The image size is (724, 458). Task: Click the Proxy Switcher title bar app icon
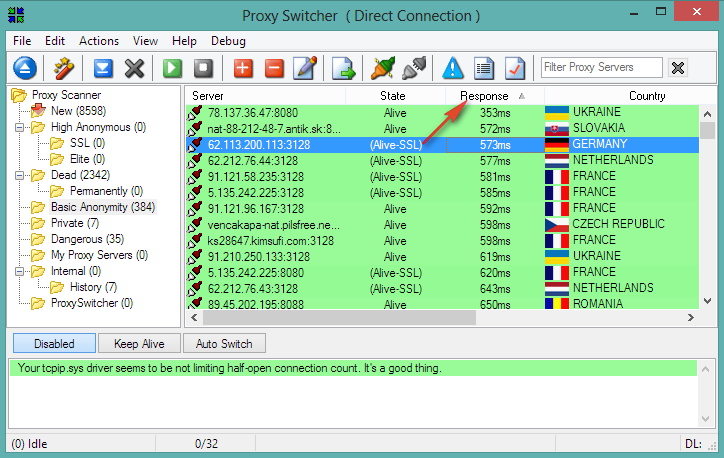[16, 15]
